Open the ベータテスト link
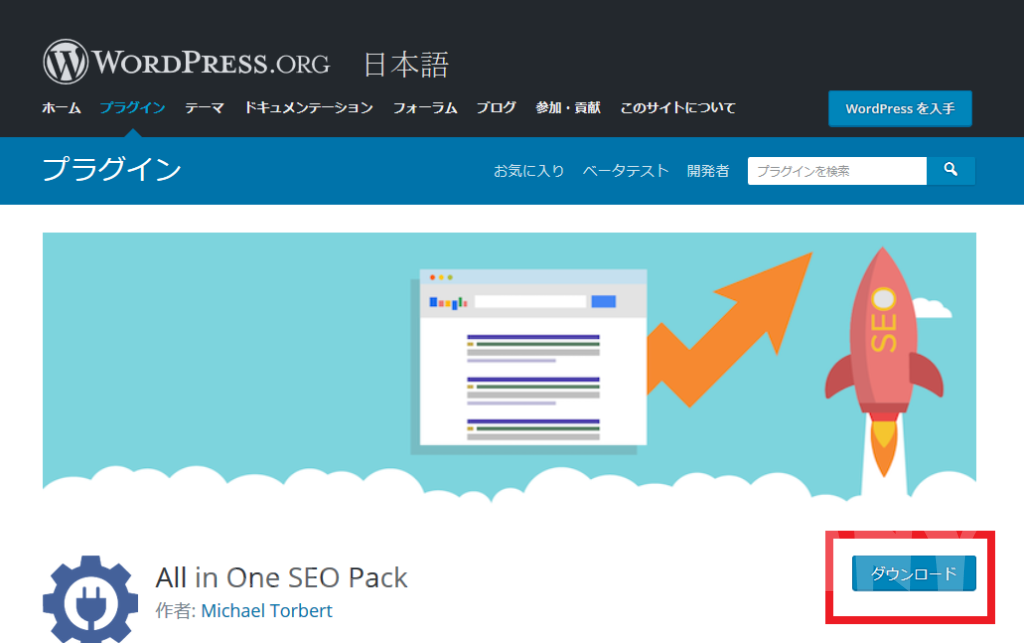 626,171
